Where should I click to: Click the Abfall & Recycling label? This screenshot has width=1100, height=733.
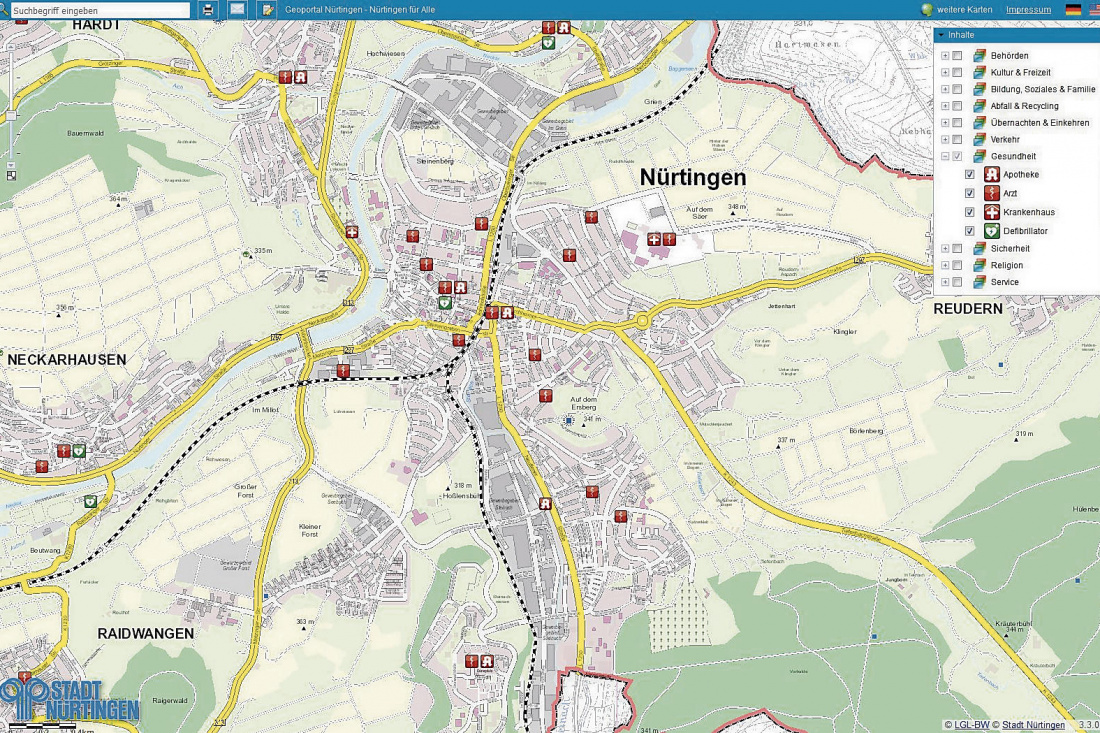[1024, 106]
